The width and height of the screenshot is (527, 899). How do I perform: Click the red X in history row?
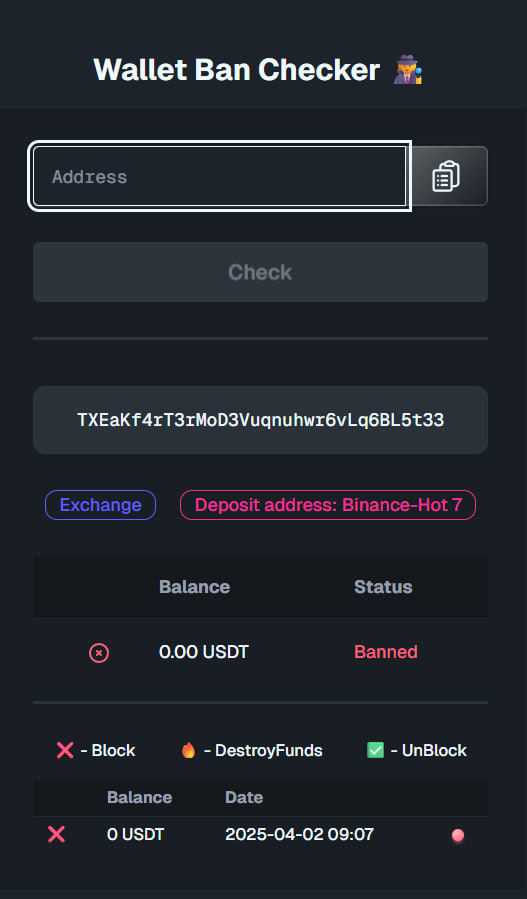pyautogui.click(x=56, y=834)
